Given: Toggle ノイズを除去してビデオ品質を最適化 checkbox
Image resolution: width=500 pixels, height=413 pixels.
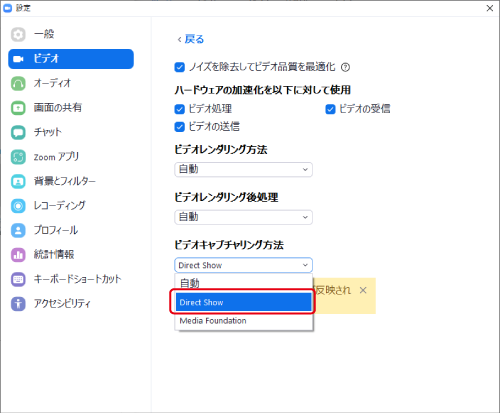Looking at the screenshot, I should click(180, 67).
